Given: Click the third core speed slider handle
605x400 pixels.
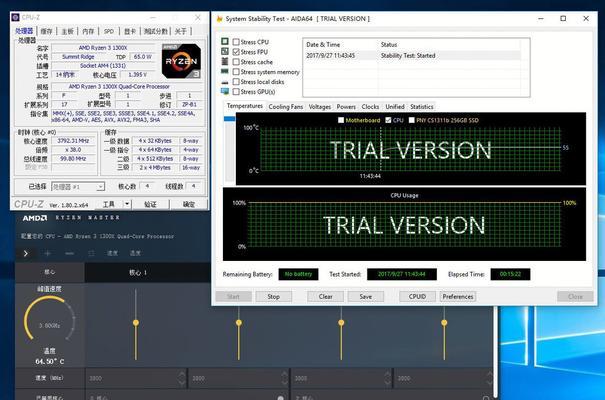Looking at the screenshot, I should coord(341,322).
